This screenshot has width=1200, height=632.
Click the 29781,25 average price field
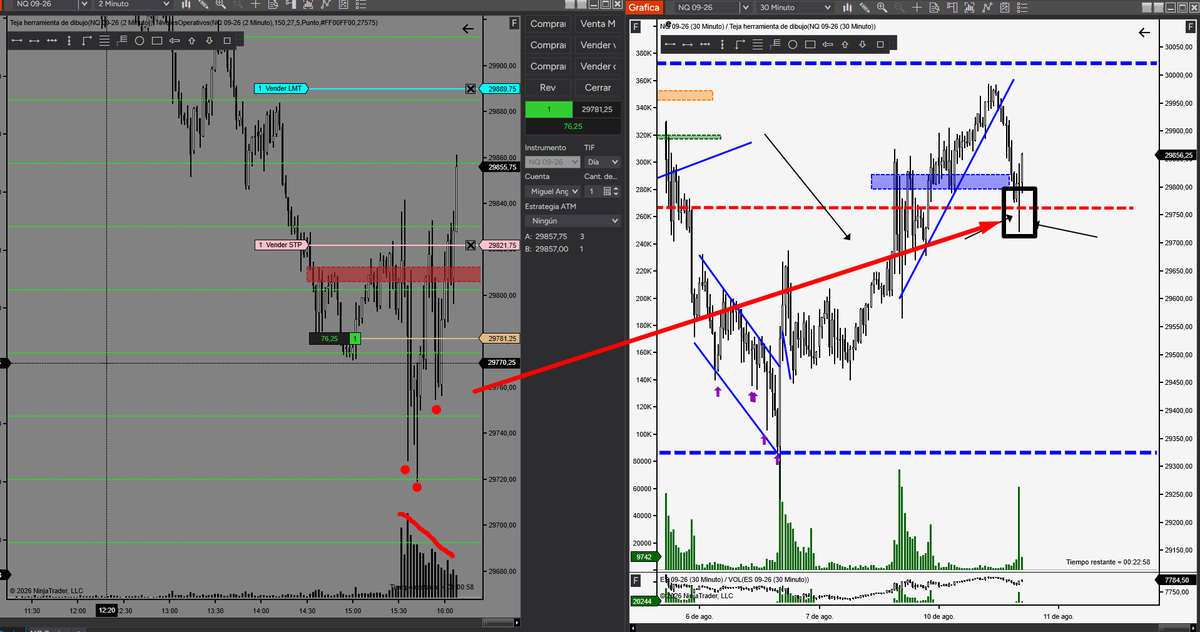coord(597,109)
